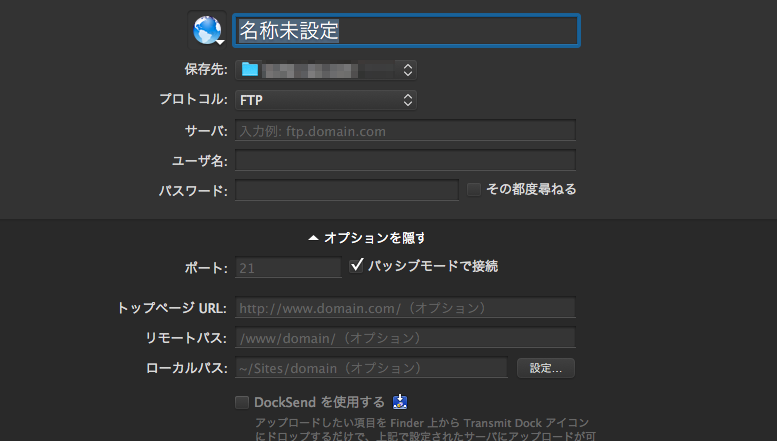
Task: Click the プロトコル: label text
Action: pos(193,100)
